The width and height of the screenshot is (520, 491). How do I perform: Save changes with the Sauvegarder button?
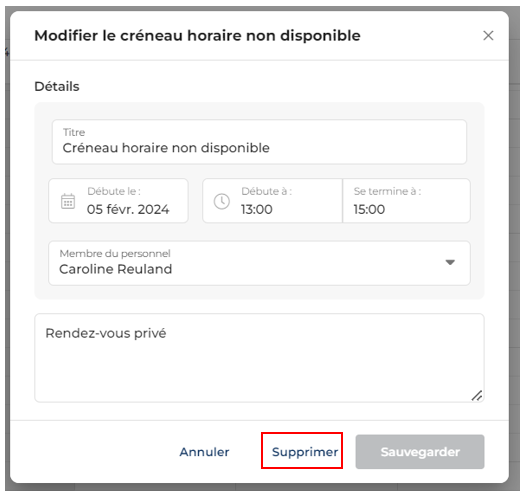click(x=420, y=452)
